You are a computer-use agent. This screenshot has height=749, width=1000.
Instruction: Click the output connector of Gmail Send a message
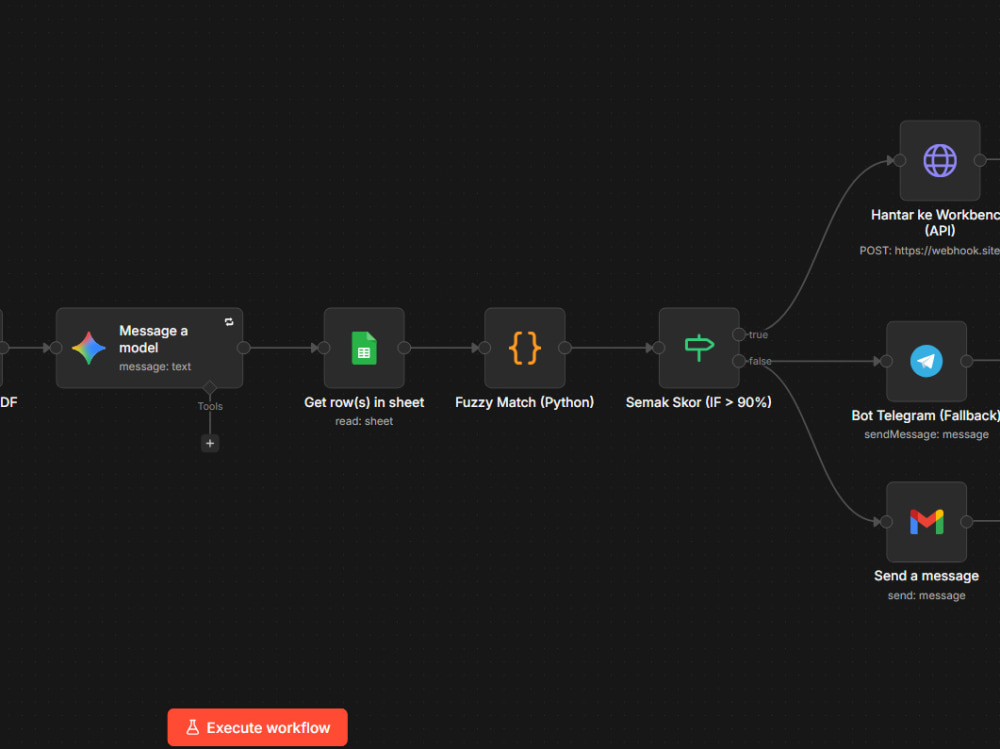point(967,522)
